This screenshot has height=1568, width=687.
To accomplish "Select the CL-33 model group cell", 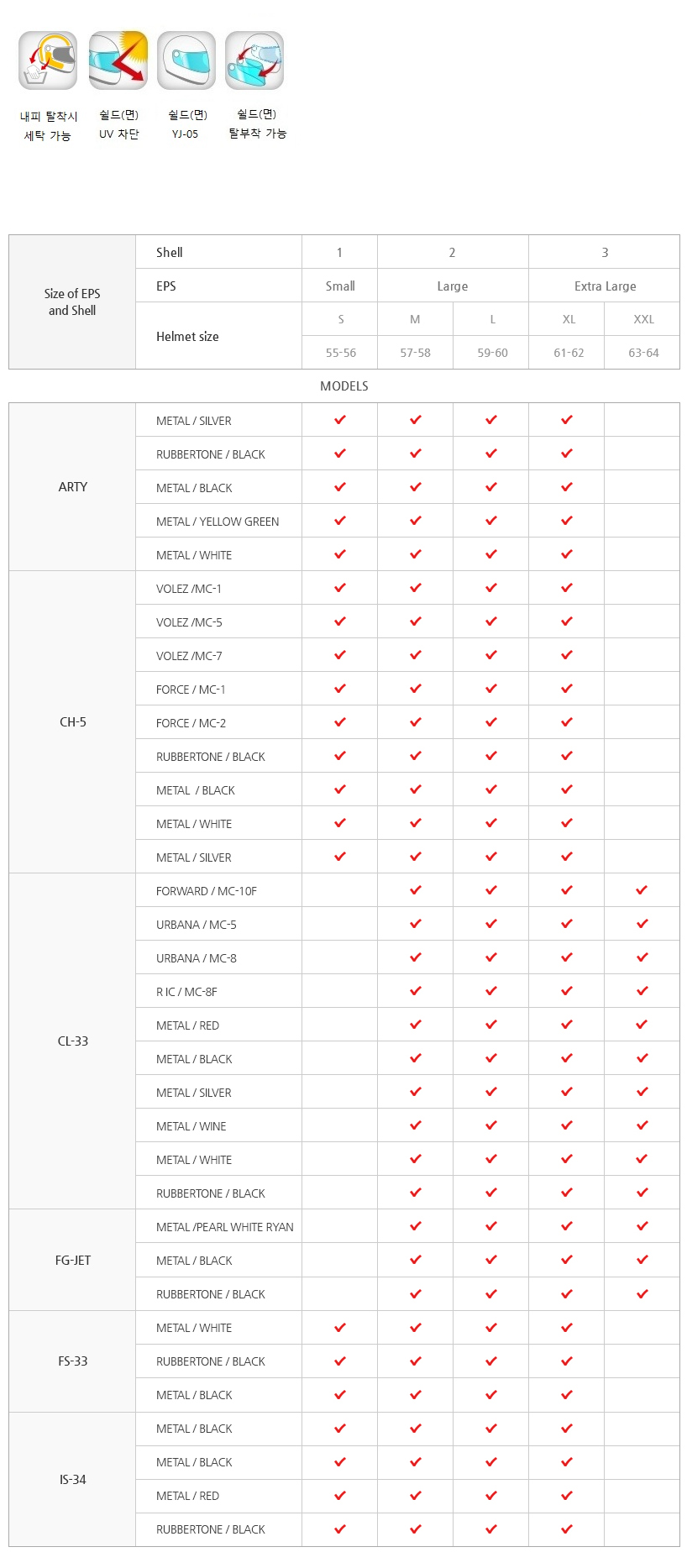I will 72,1041.
